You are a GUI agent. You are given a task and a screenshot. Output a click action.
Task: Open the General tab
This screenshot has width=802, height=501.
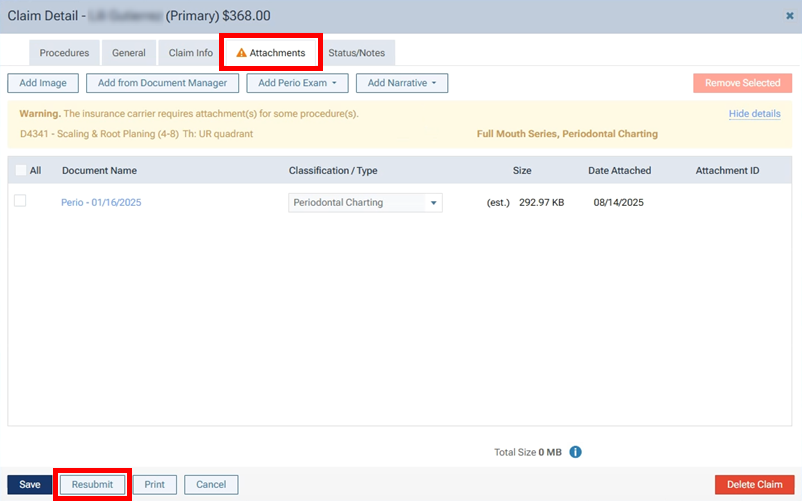[x=129, y=53]
